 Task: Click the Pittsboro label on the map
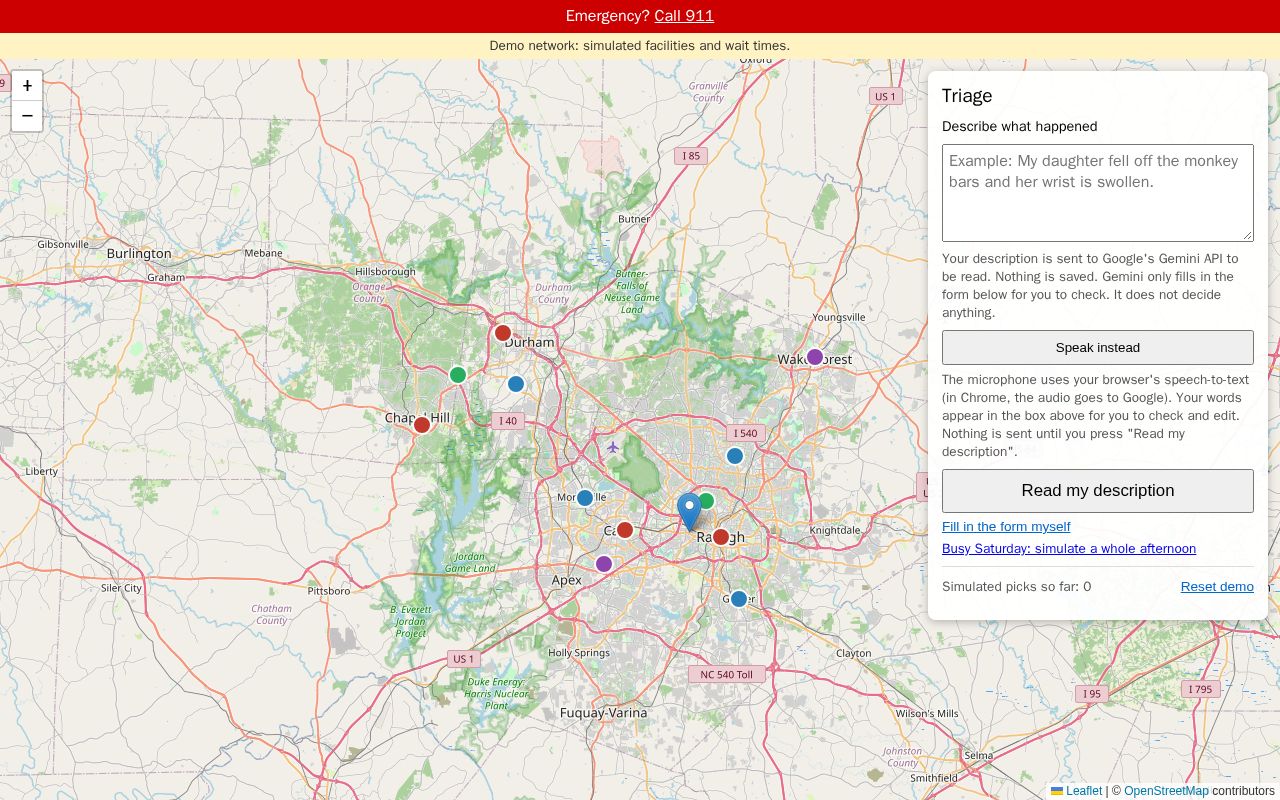(329, 591)
